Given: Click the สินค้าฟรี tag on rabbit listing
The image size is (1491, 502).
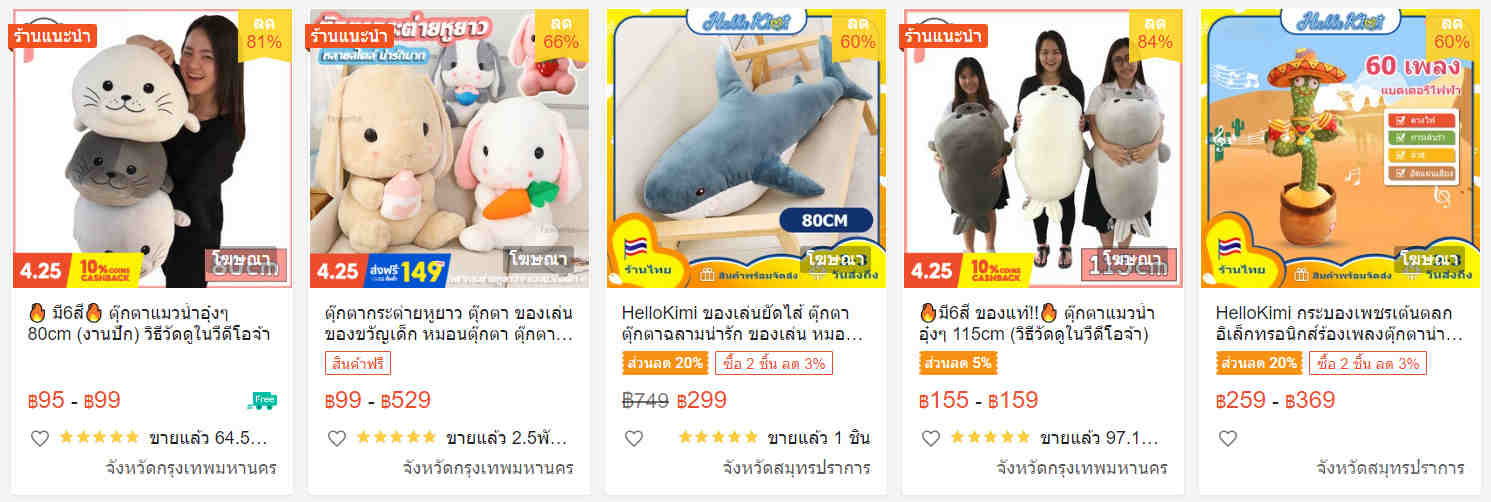Looking at the screenshot, I should click(358, 363).
